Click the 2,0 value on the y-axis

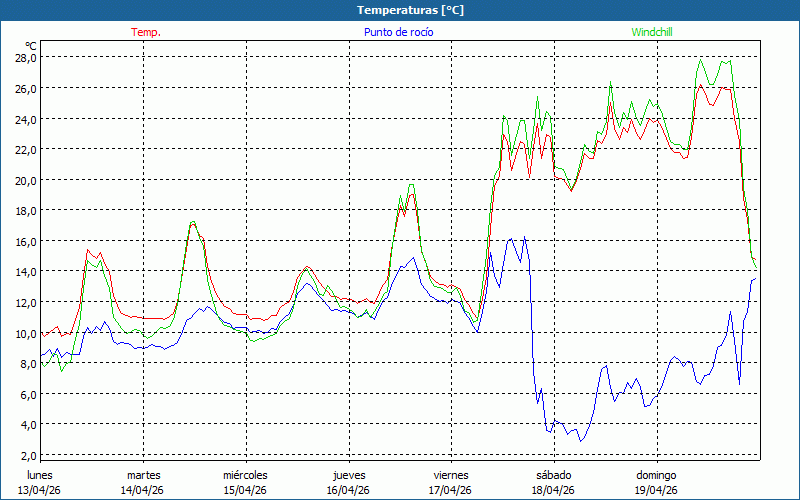tap(28, 454)
